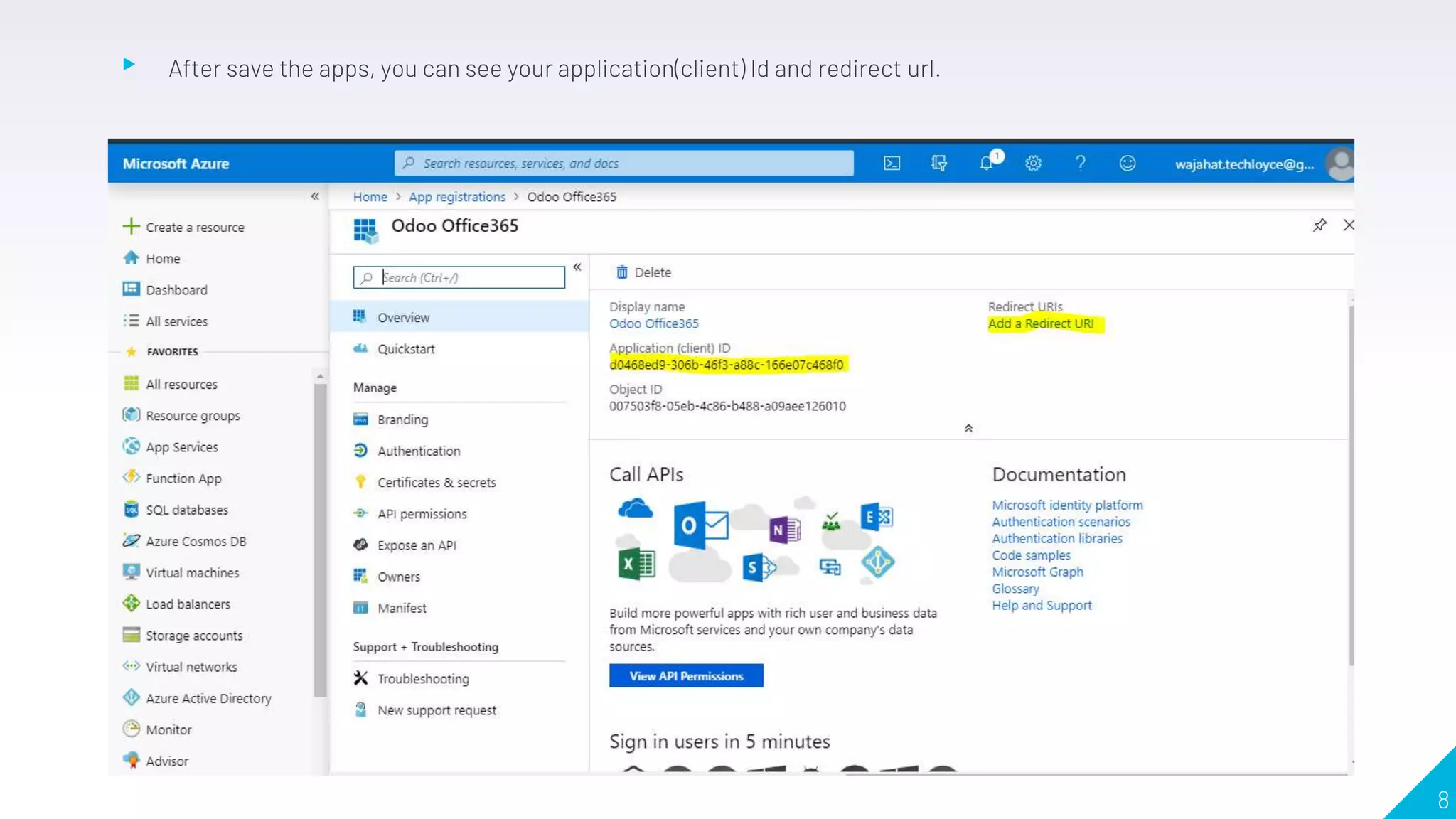
Task: Open the portal settings gear
Action: 1033,164
